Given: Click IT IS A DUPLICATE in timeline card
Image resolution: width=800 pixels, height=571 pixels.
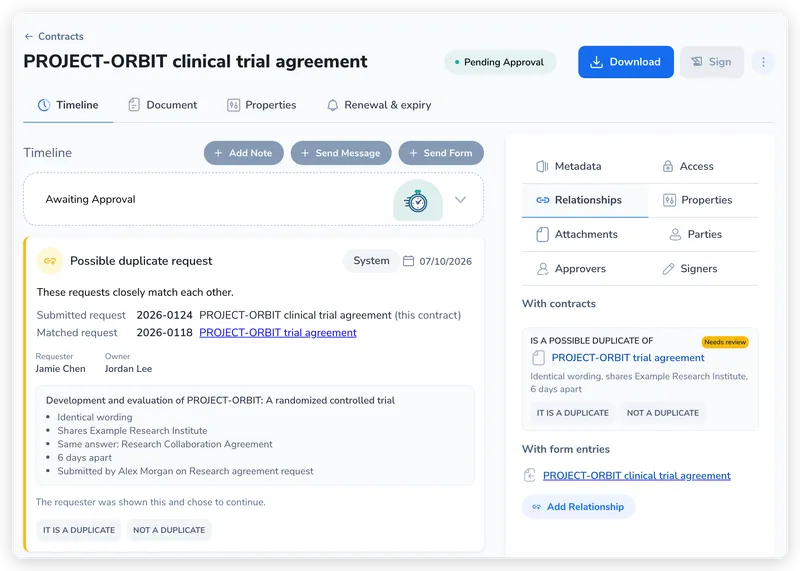Looking at the screenshot, I should tap(79, 530).
